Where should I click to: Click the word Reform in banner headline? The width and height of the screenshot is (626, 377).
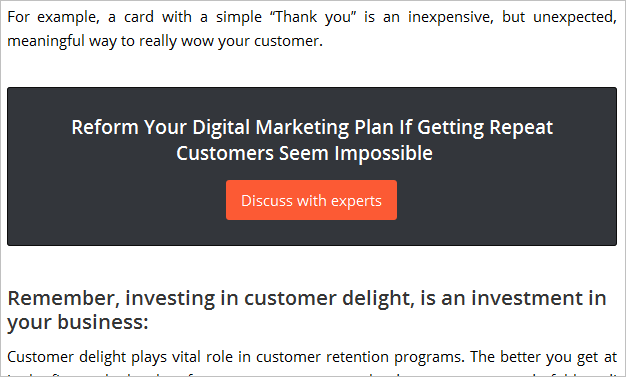coord(105,127)
